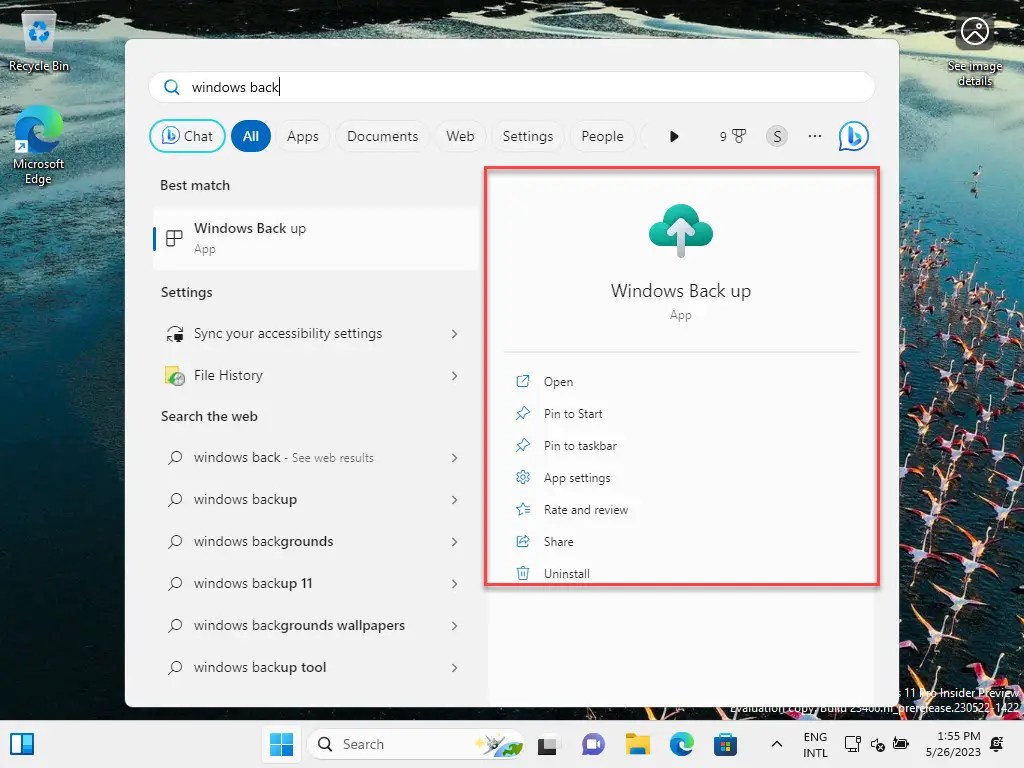
Task: Open Microsoft Store from the taskbar
Action: click(725, 744)
